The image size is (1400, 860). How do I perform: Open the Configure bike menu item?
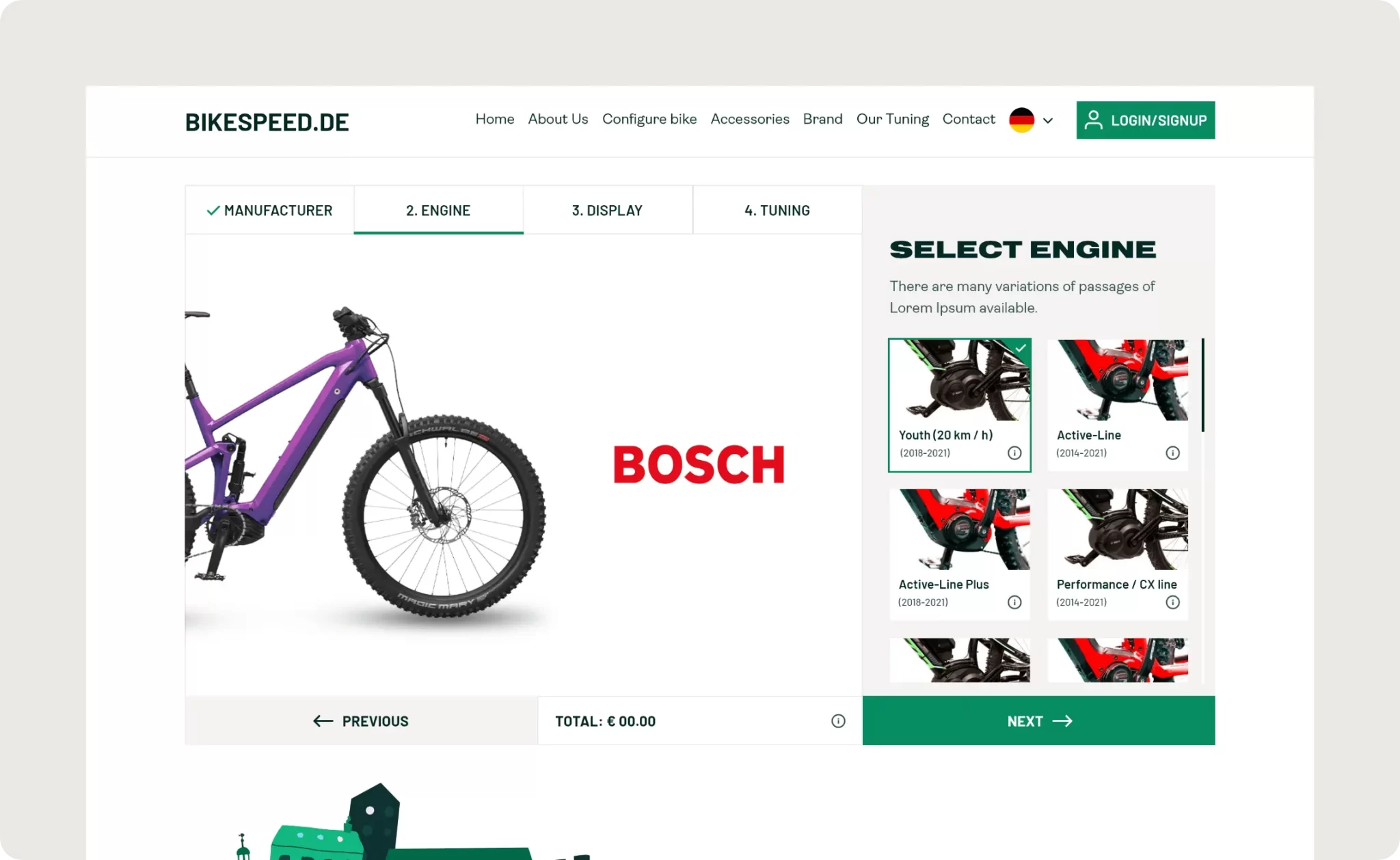(649, 119)
